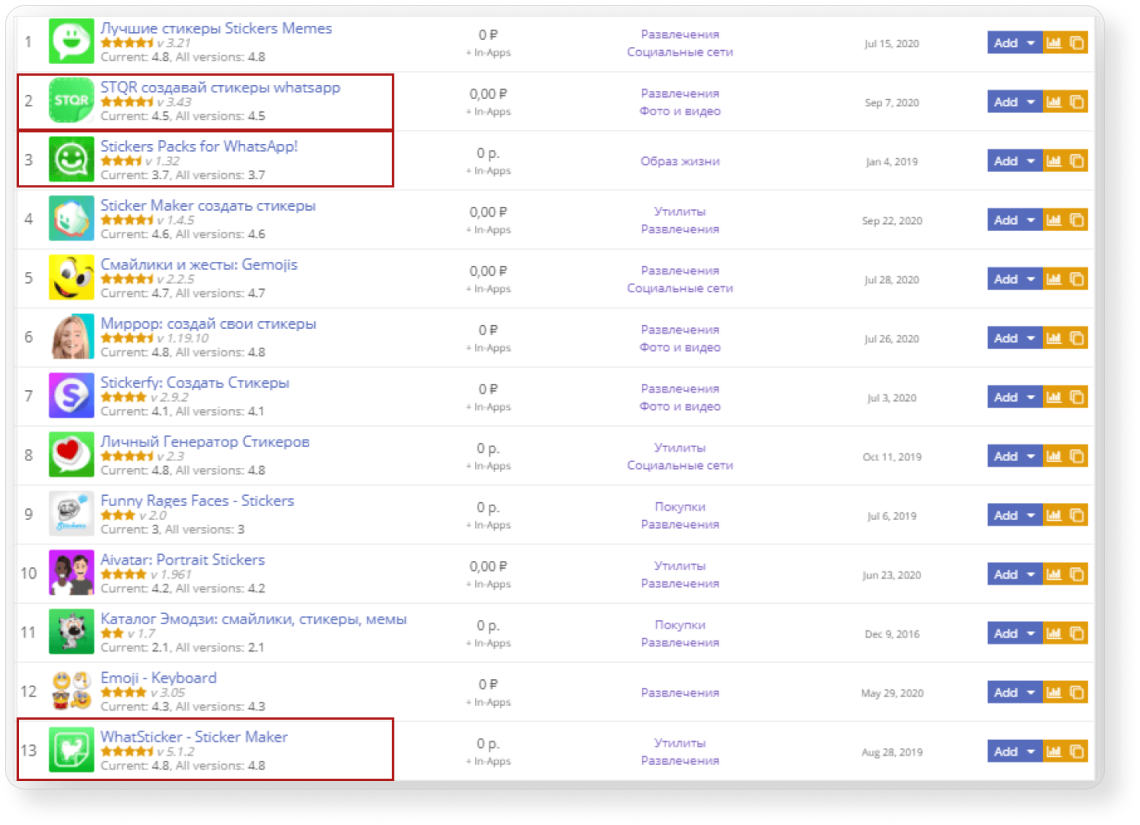Open Миррор: создай свои стикеры link

[x=209, y=323]
